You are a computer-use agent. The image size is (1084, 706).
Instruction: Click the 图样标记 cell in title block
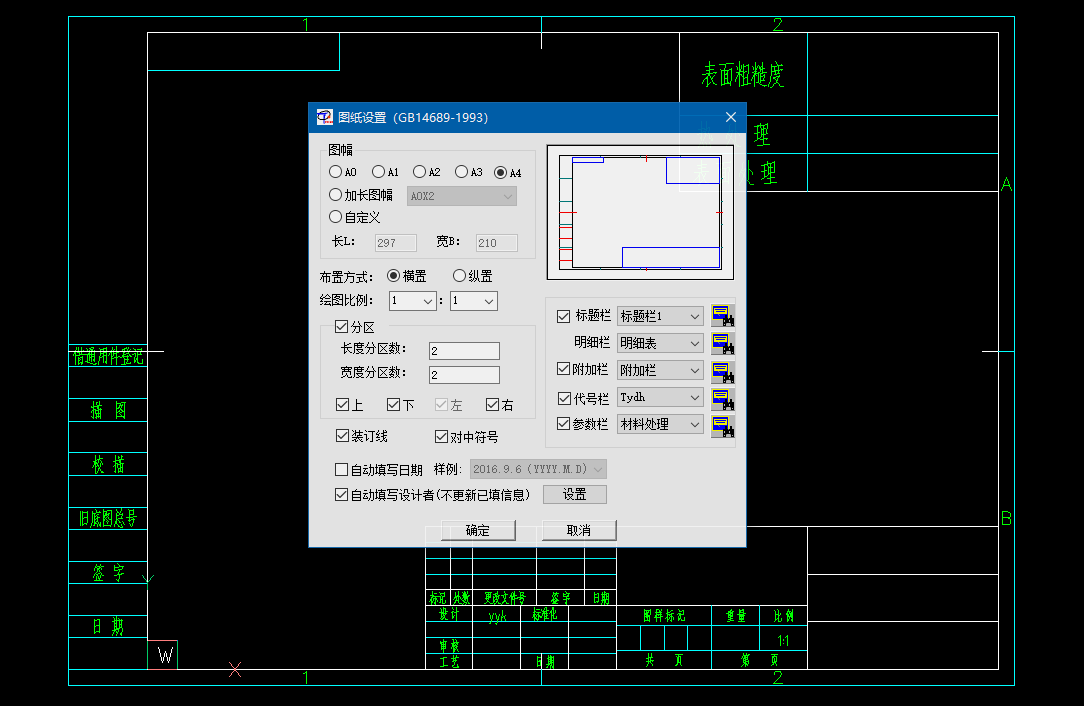664,615
